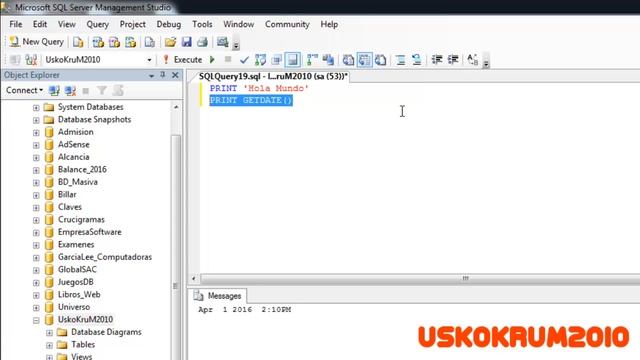Click Query Options icon
Screen dimensions: 640x360
(x=276, y=60)
